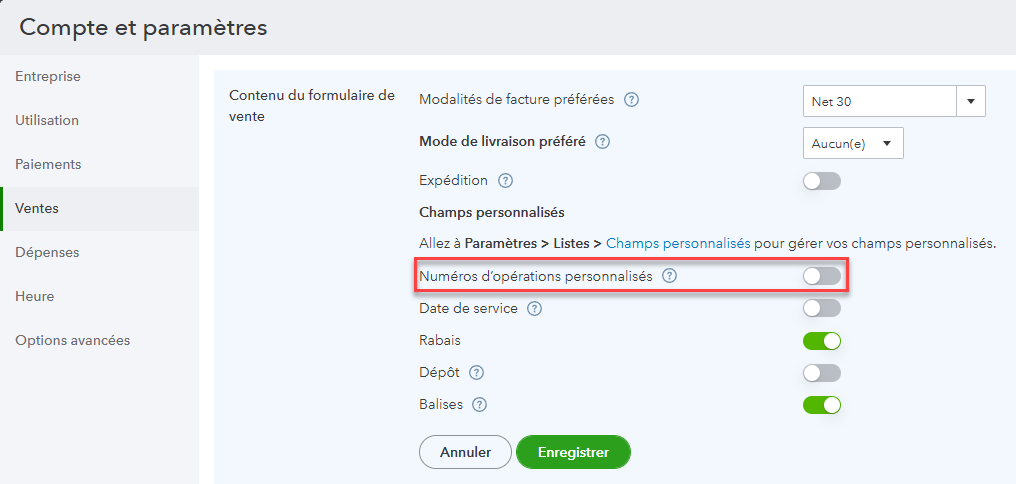Go to Options avancées section
Screen dimensions: 1016x484
click(72, 340)
